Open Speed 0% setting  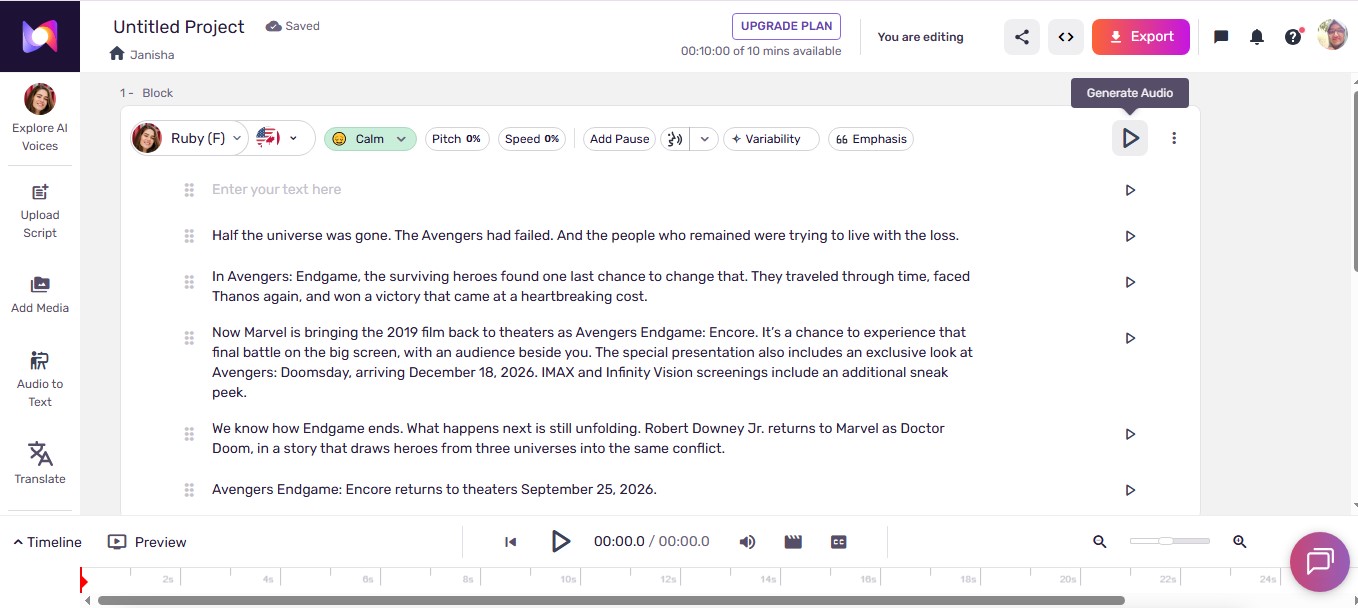532,139
